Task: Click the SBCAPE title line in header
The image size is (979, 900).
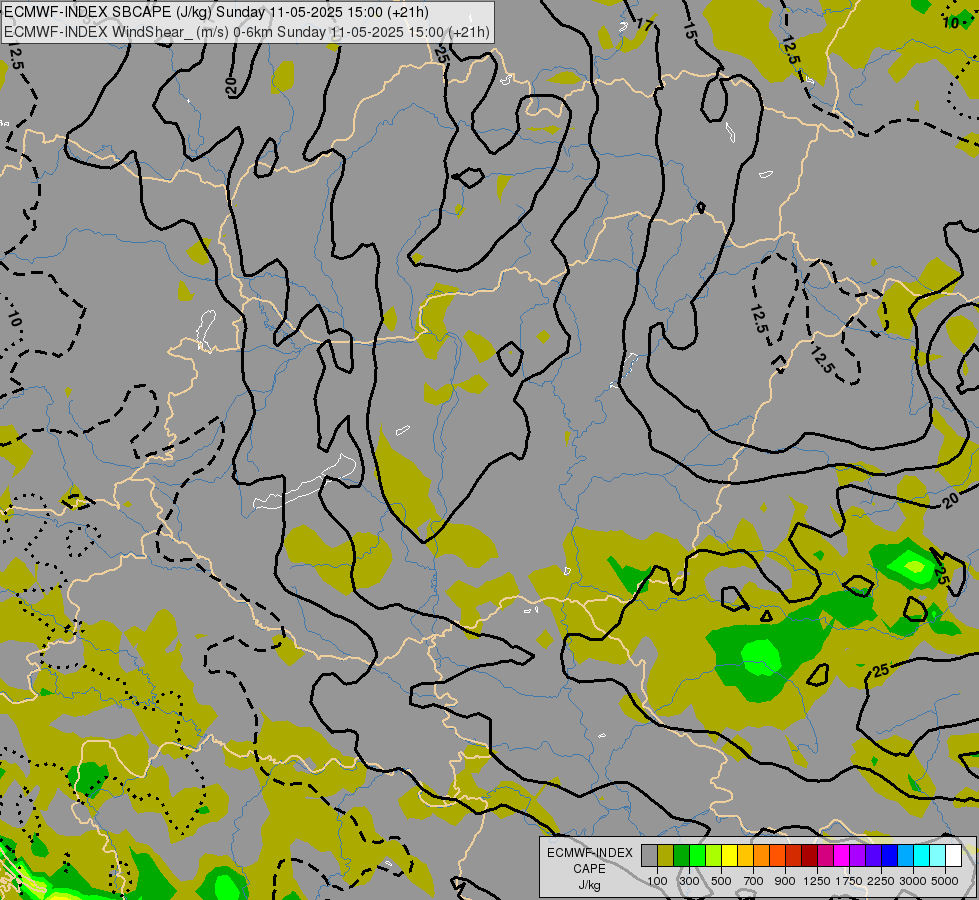Action: 216,12
